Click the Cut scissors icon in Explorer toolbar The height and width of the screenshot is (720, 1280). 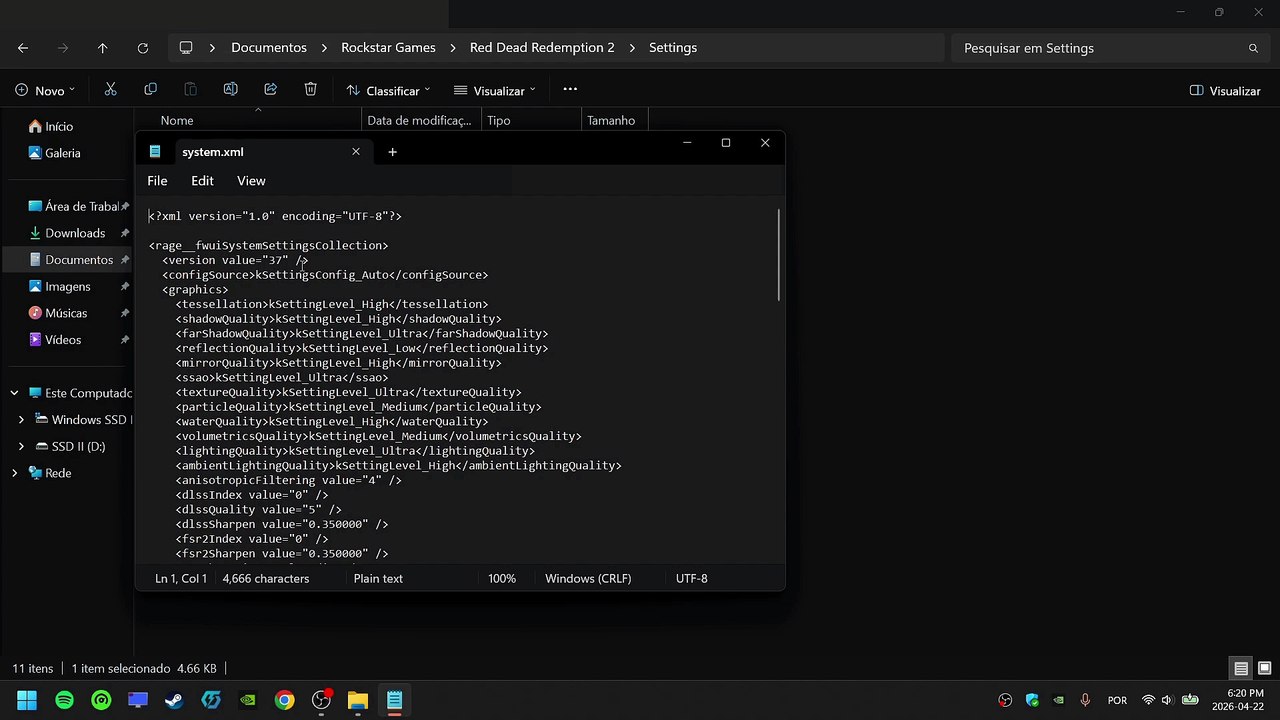click(110, 90)
